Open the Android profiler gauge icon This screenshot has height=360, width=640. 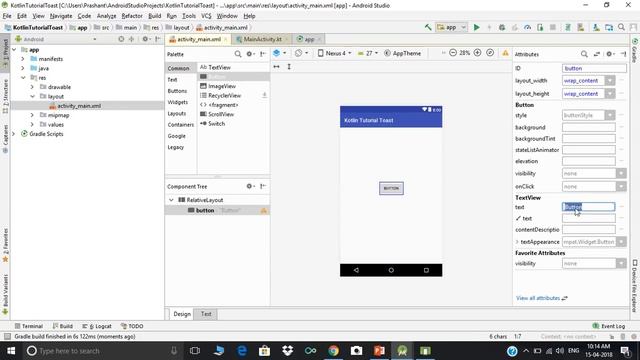527,27
